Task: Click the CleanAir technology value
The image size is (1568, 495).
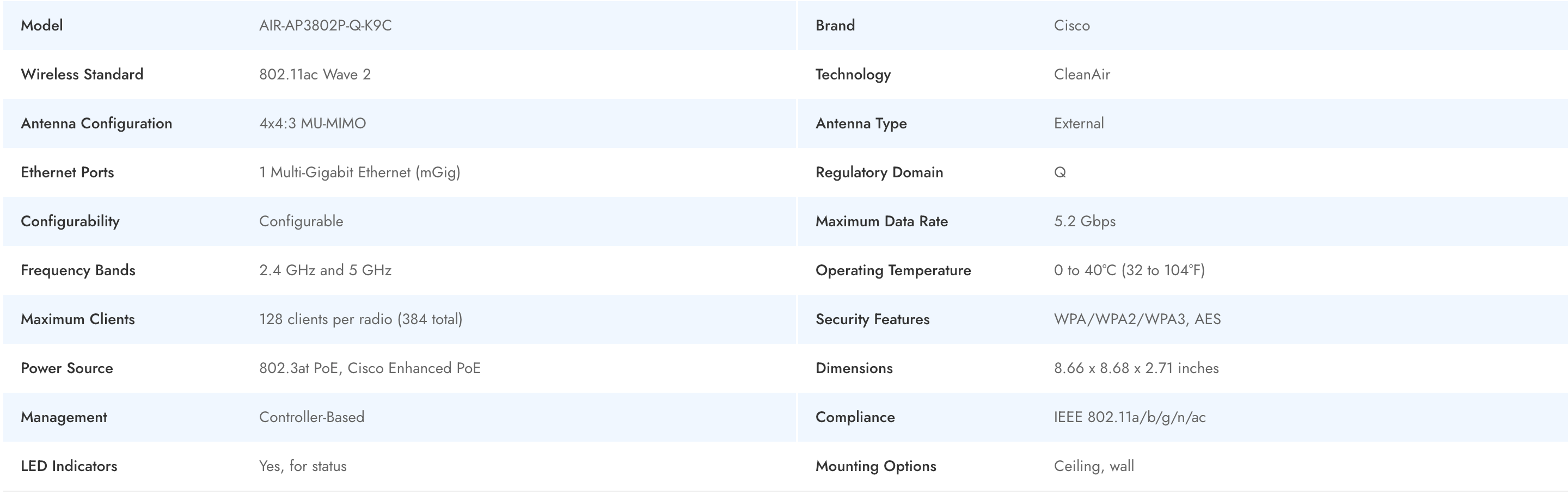Action: [x=1082, y=74]
